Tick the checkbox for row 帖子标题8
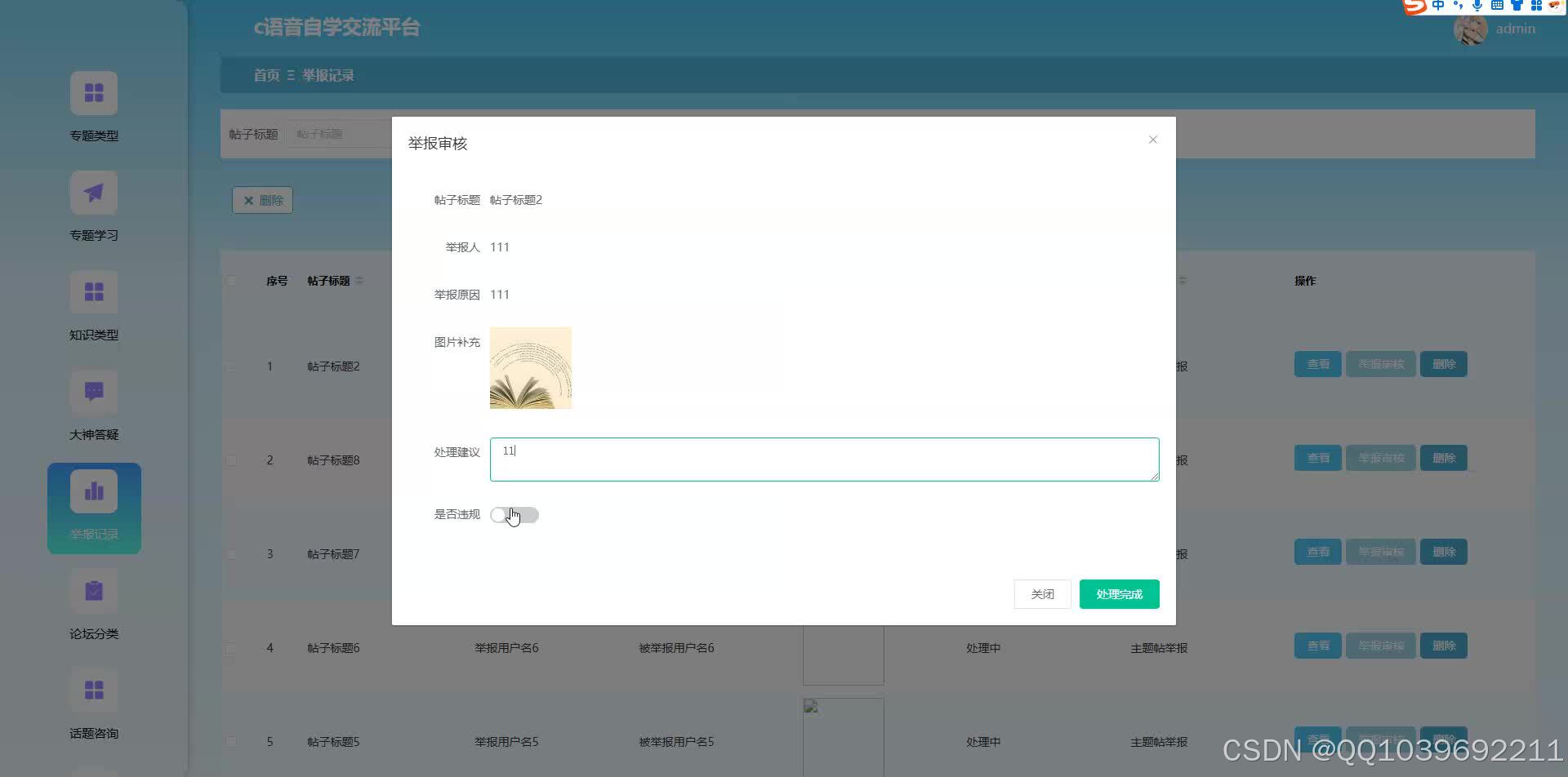 click(x=231, y=460)
